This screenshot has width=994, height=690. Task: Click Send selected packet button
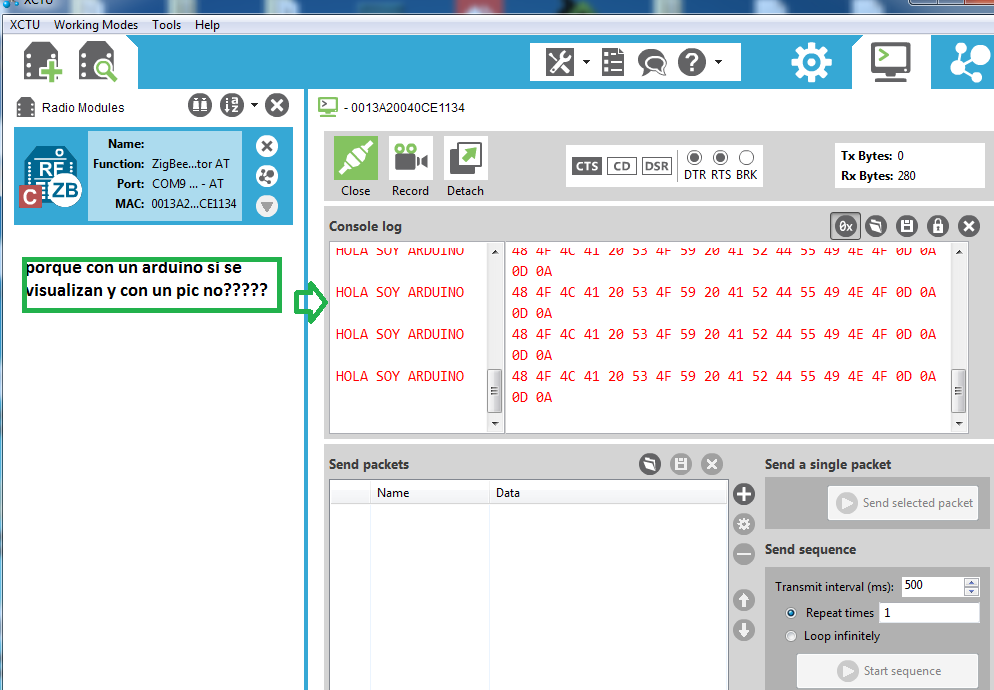coord(903,503)
